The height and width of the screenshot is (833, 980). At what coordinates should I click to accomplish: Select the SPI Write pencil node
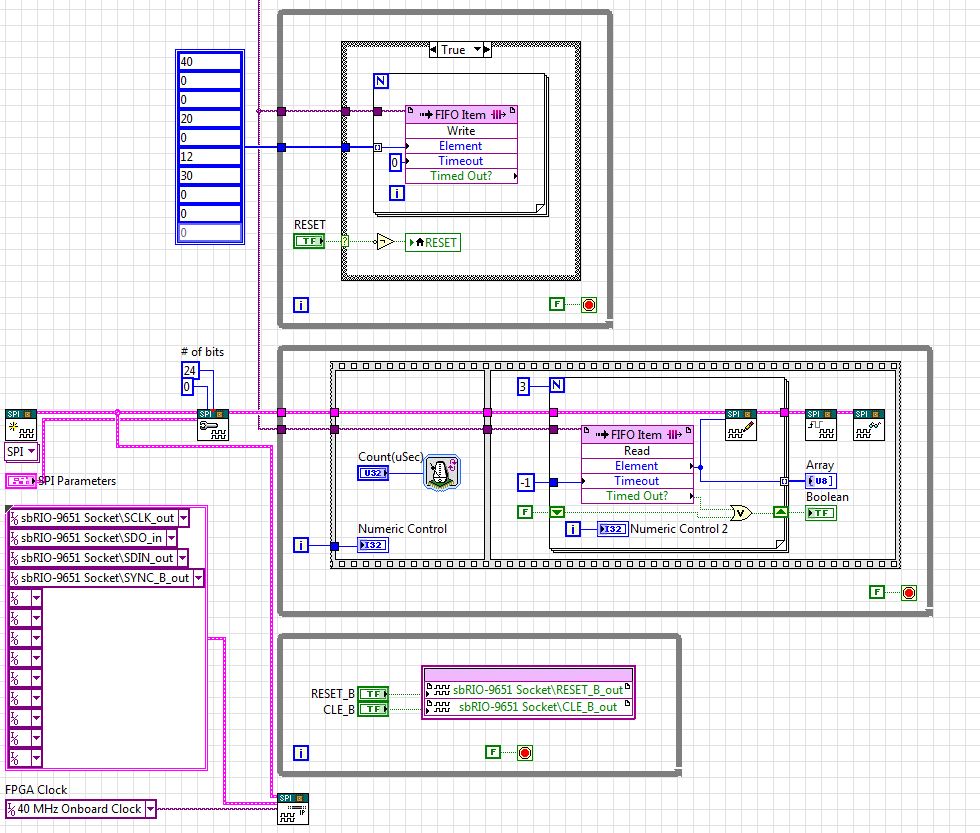pos(741,425)
